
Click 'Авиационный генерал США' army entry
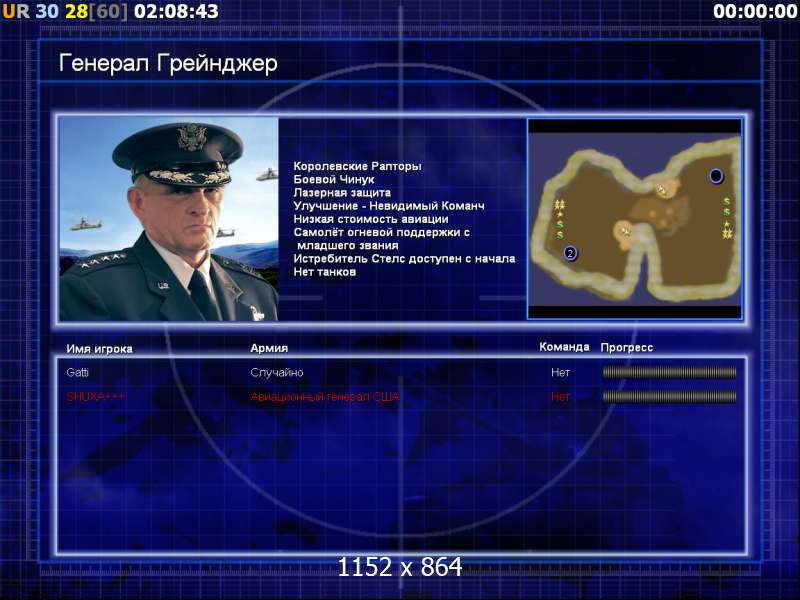click(325, 397)
